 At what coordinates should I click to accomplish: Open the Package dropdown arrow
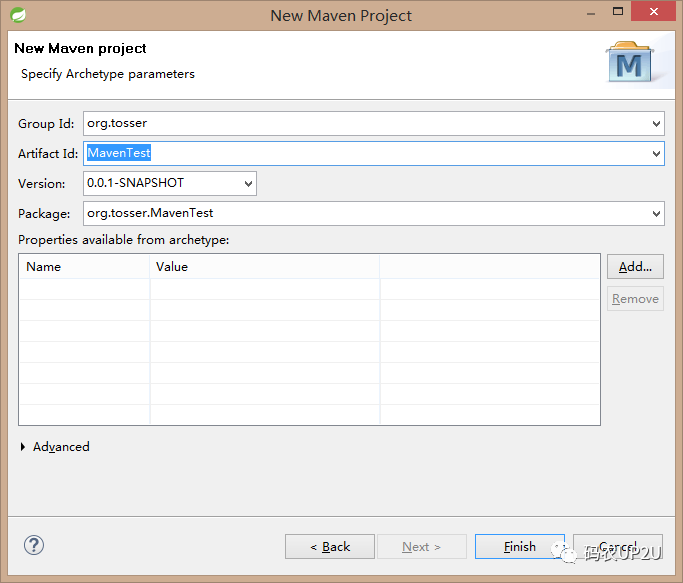coord(656,214)
